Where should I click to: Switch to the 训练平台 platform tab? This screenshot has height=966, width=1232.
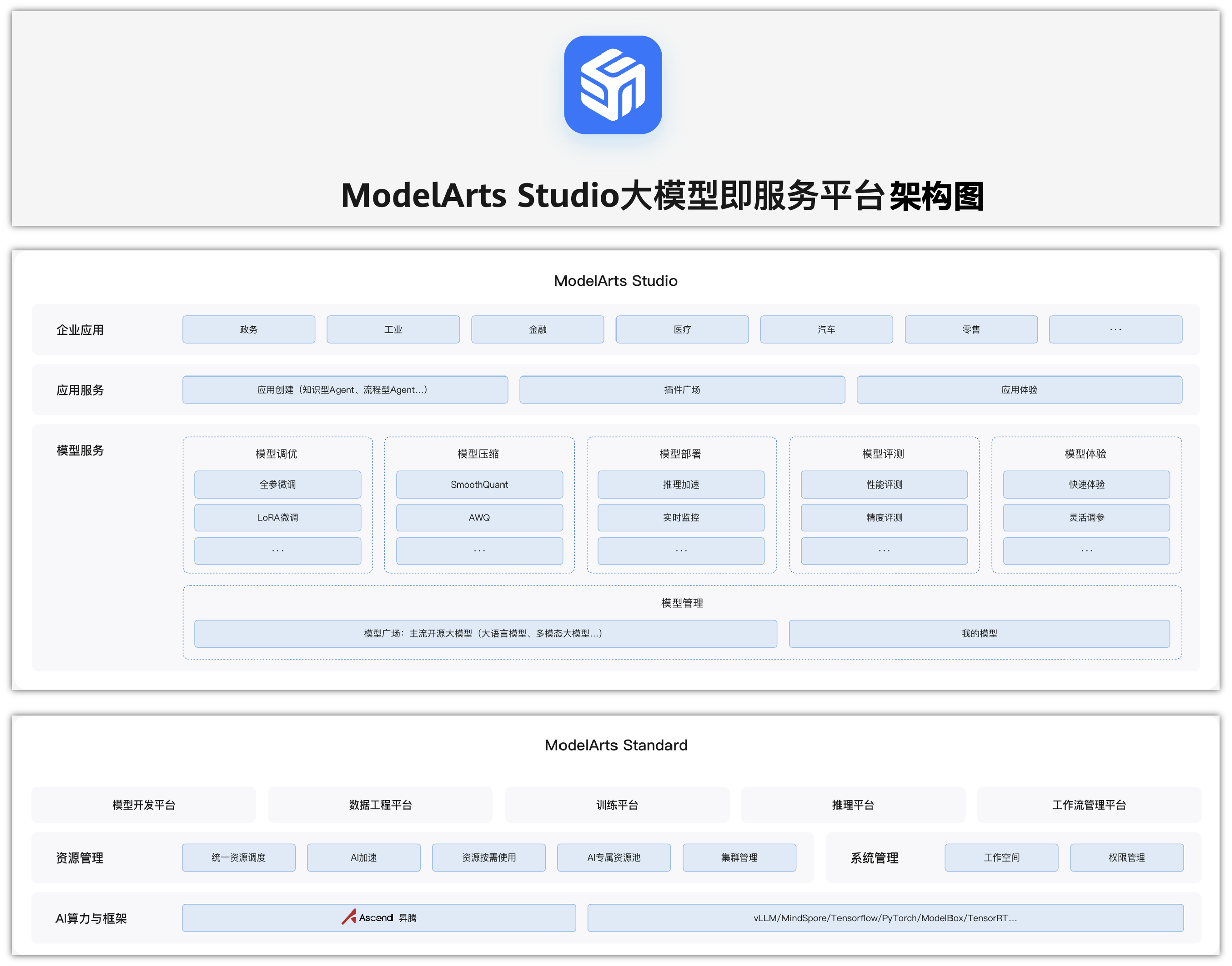pos(617,804)
